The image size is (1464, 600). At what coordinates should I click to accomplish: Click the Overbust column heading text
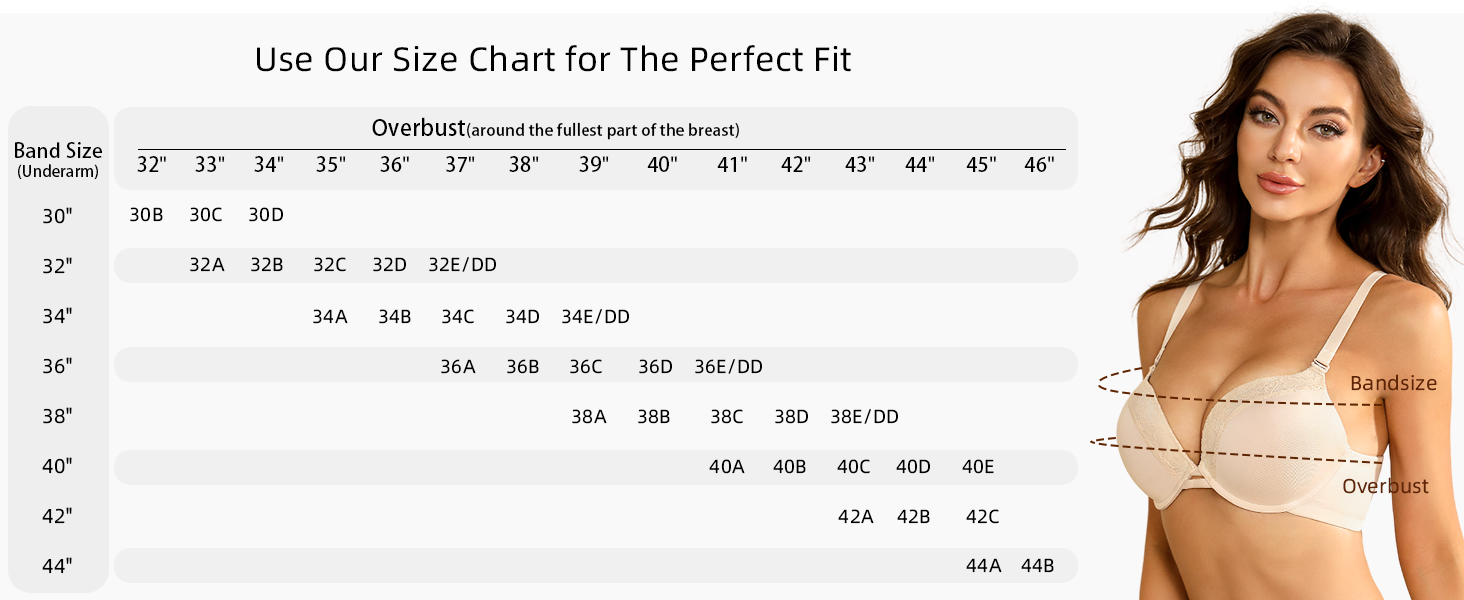tap(418, 128)
